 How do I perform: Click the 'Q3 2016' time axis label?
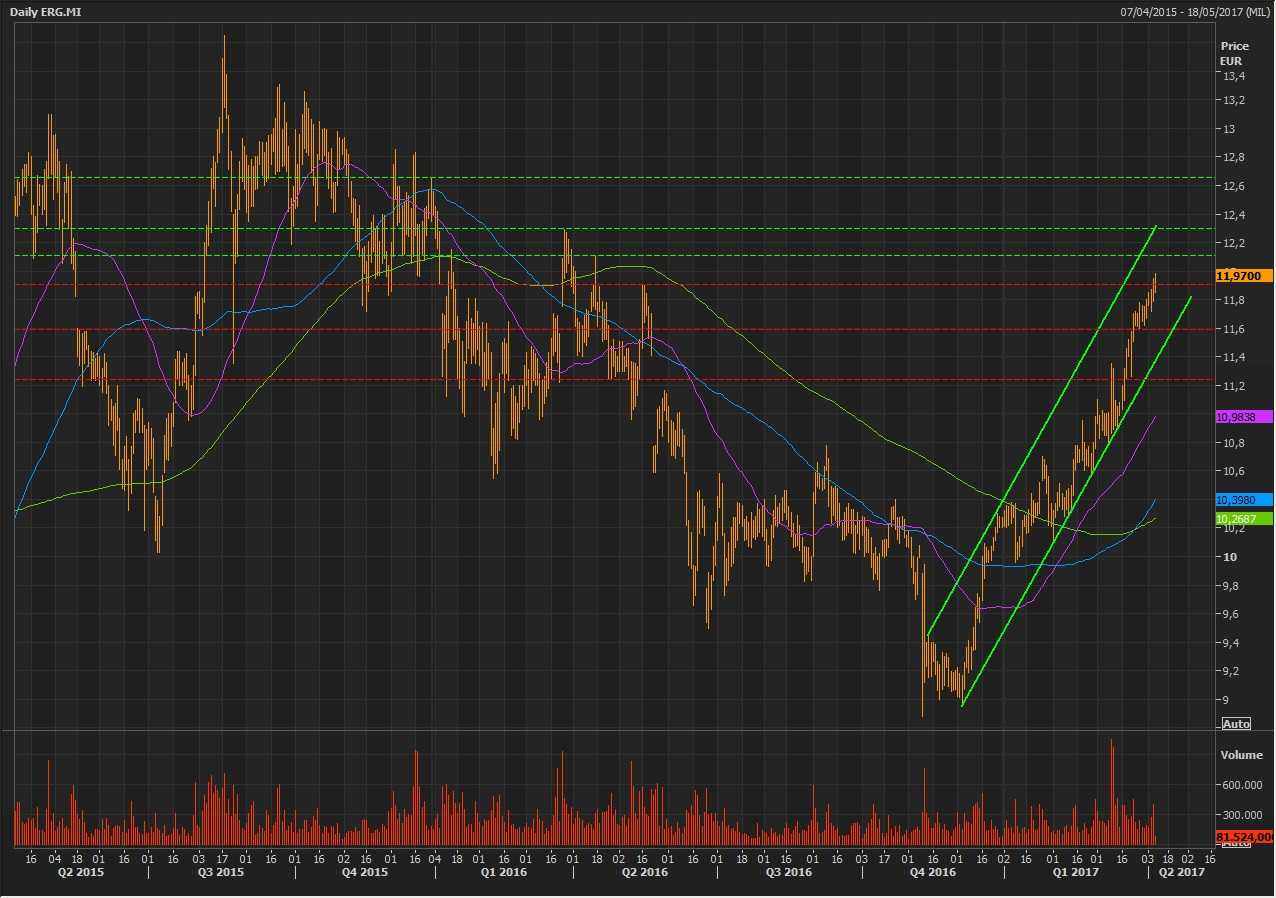pos(788,872)
